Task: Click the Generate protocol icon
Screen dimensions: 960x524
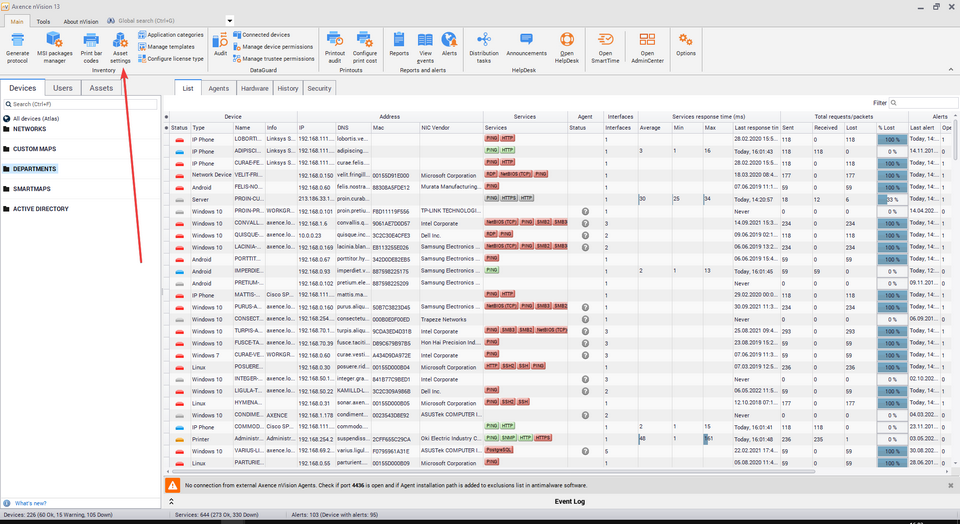Action: (17, 45)
